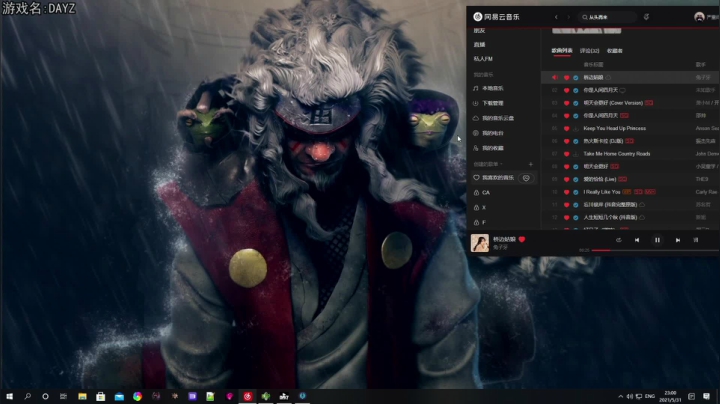Show hidden tray icons chevron

tap(620, 396)
